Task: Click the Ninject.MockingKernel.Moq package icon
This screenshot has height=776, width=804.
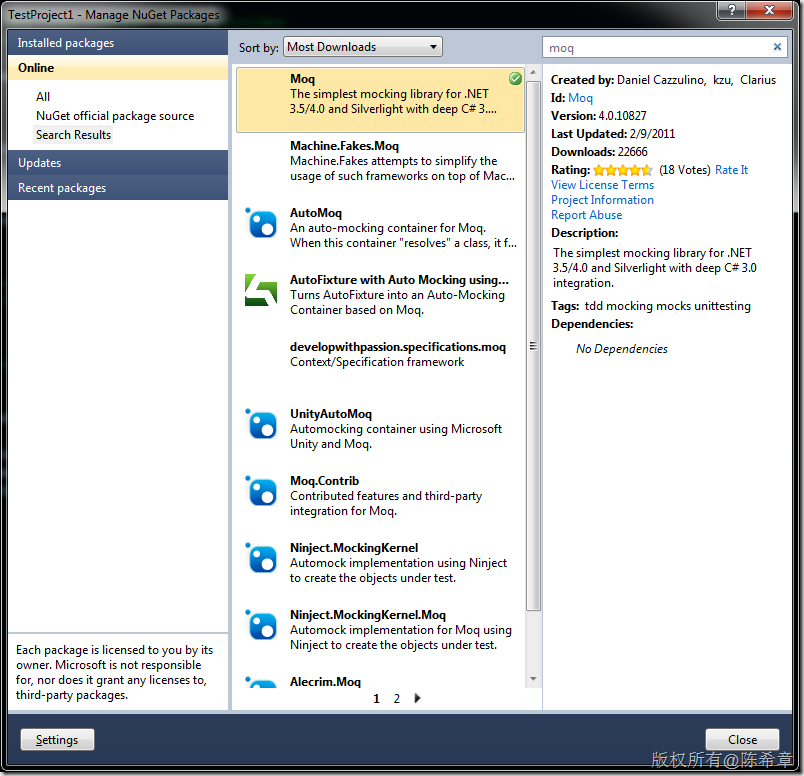Action: (262, 625)
